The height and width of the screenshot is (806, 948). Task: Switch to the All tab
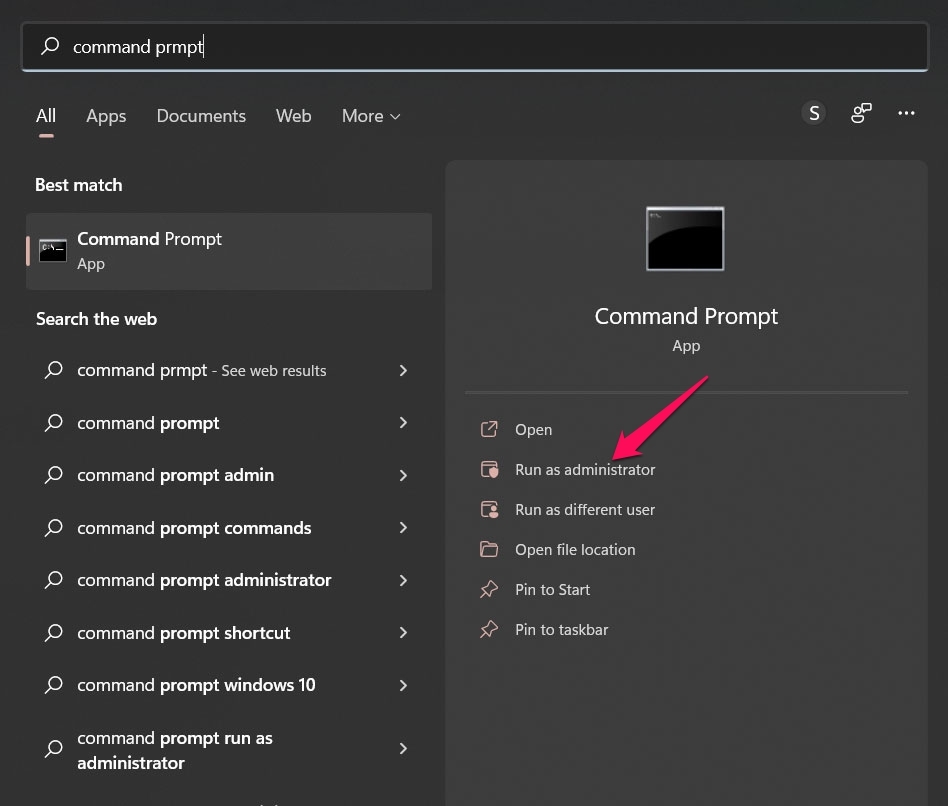(x=46, y=115)
